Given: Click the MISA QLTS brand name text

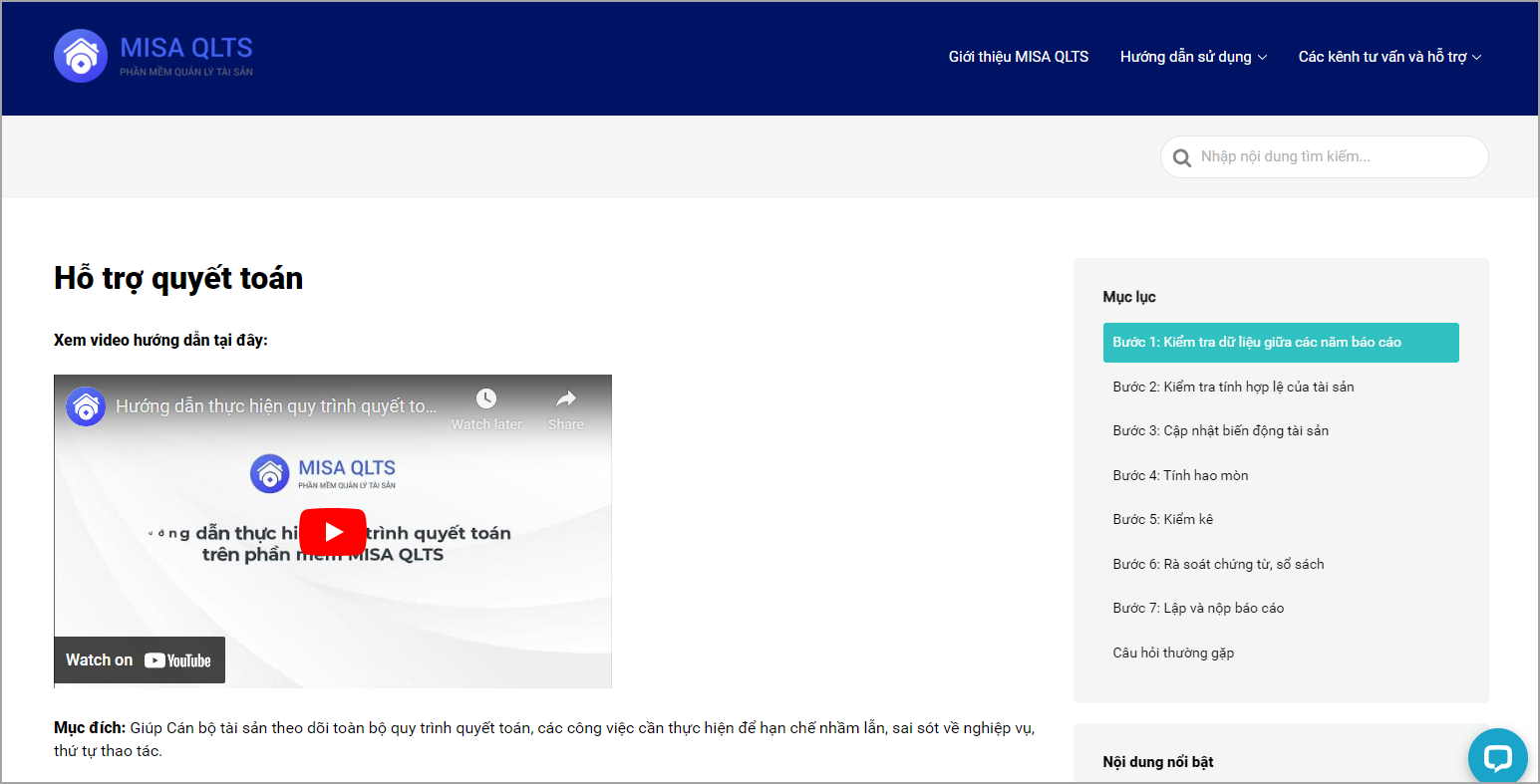Looking at the screenshot, I should 186,48.
